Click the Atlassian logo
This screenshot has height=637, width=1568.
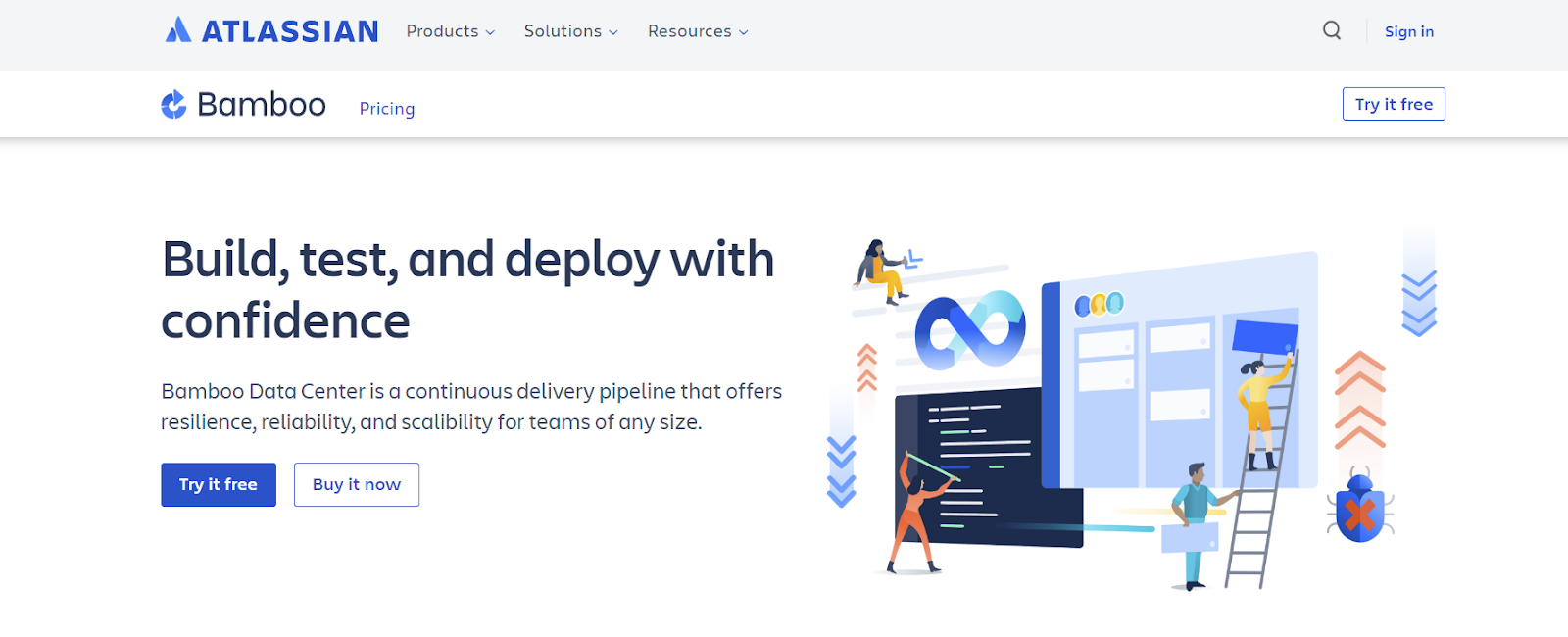point(271,31)
